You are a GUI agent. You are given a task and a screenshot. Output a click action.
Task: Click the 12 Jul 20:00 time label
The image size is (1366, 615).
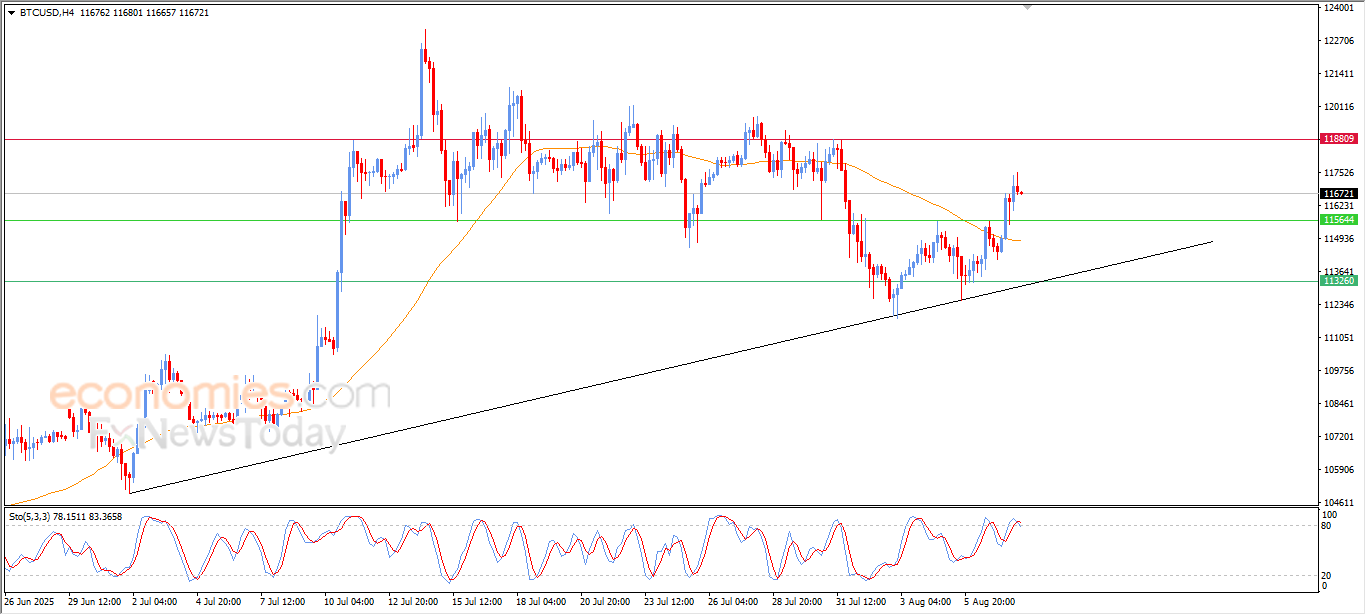(412, 602)
